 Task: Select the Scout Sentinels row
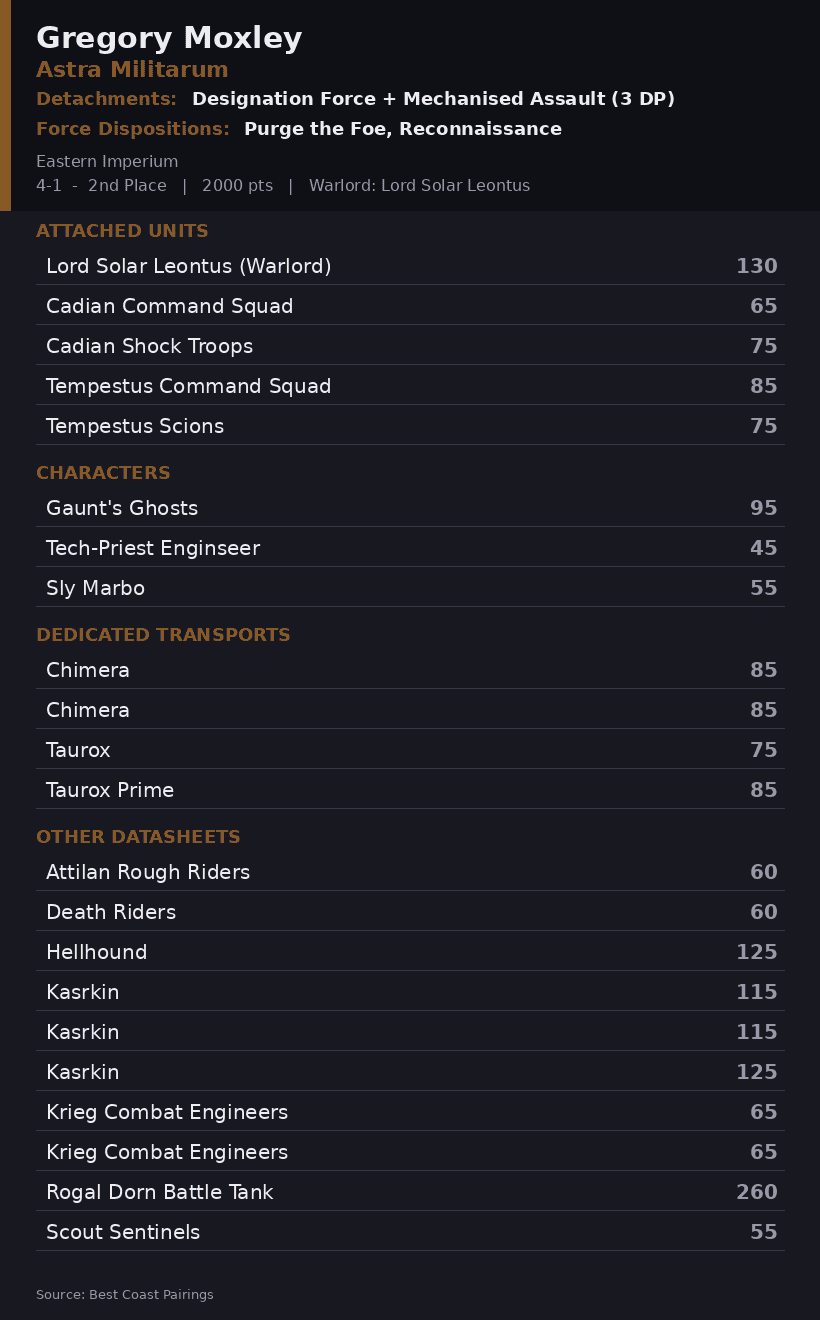pos(410,1231)
